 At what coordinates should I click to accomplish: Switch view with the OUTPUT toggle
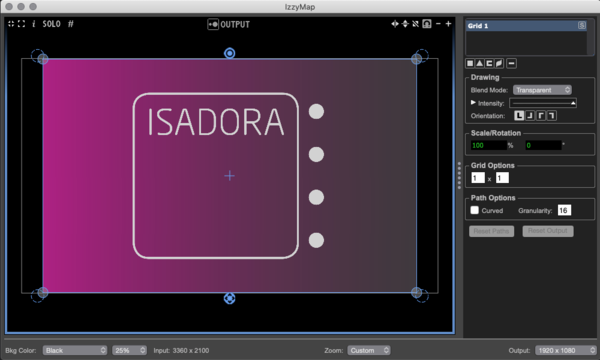point(228,24)
